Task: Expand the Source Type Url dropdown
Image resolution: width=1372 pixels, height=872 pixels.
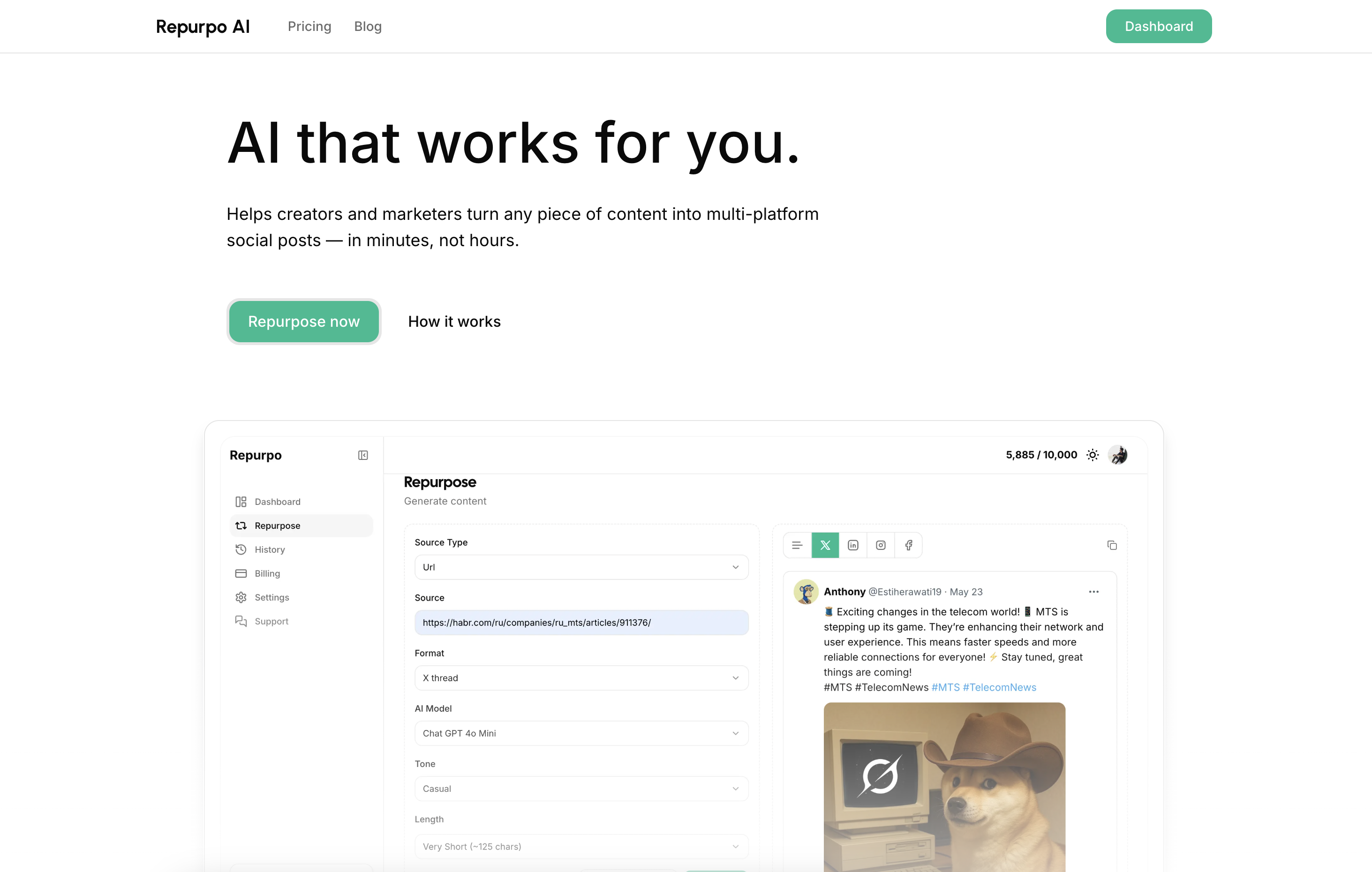Action: [x=581, y=567]
